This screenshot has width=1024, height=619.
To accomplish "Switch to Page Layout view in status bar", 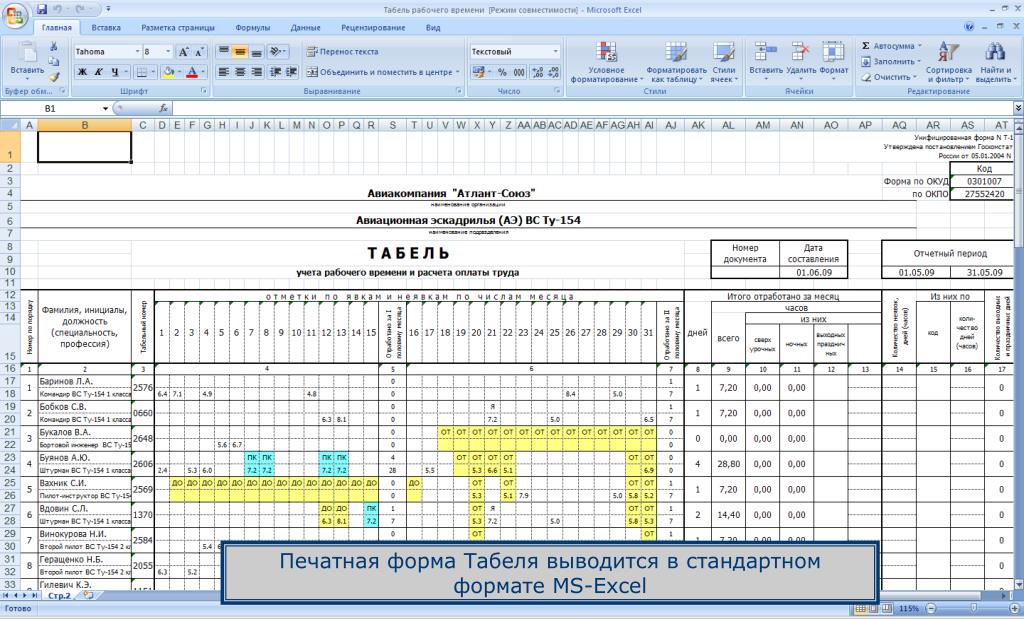I will tap(873, 609).
